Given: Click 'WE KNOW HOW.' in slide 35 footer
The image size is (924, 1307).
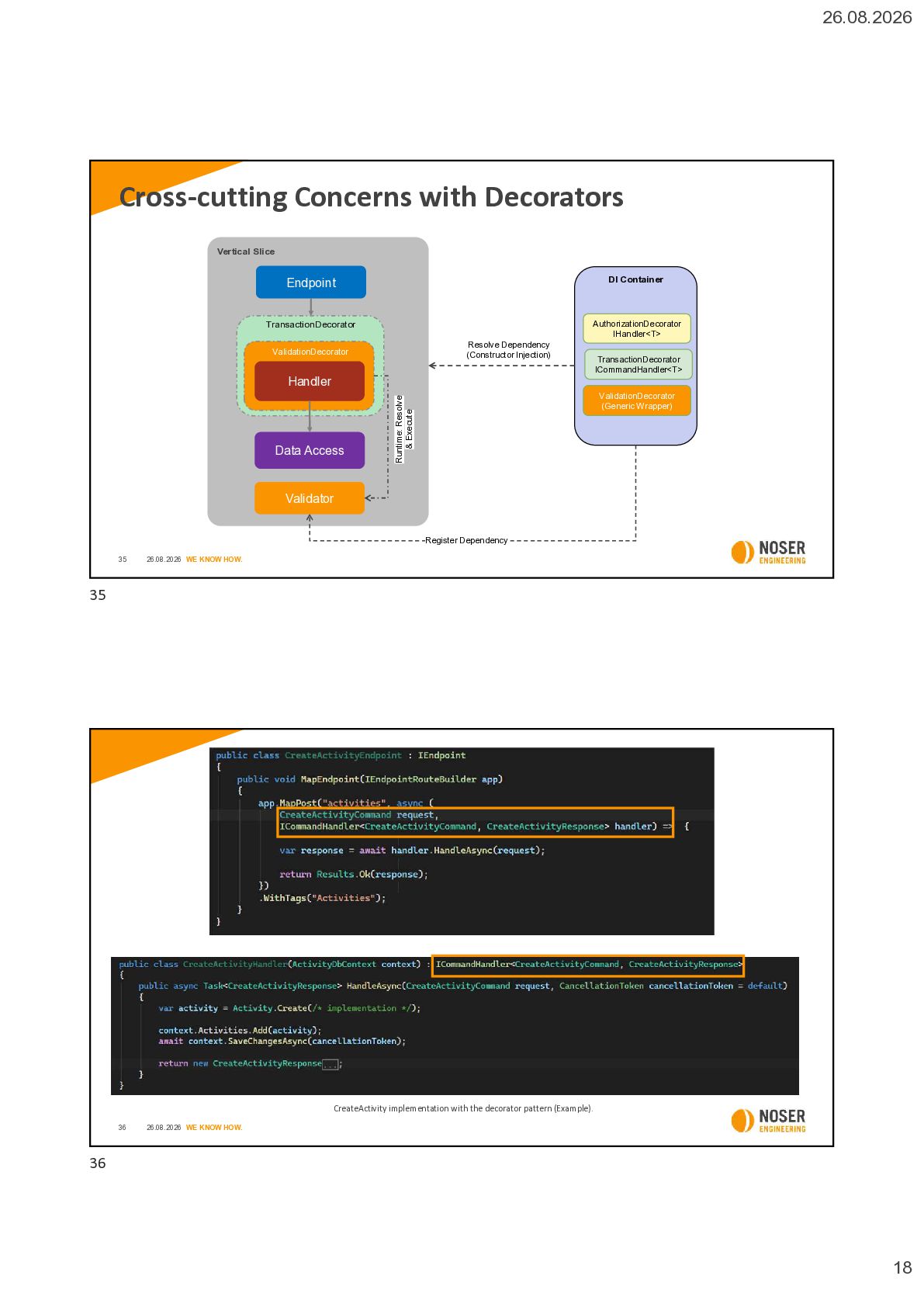Looking at the screenshot, I should tap(214, 560).
